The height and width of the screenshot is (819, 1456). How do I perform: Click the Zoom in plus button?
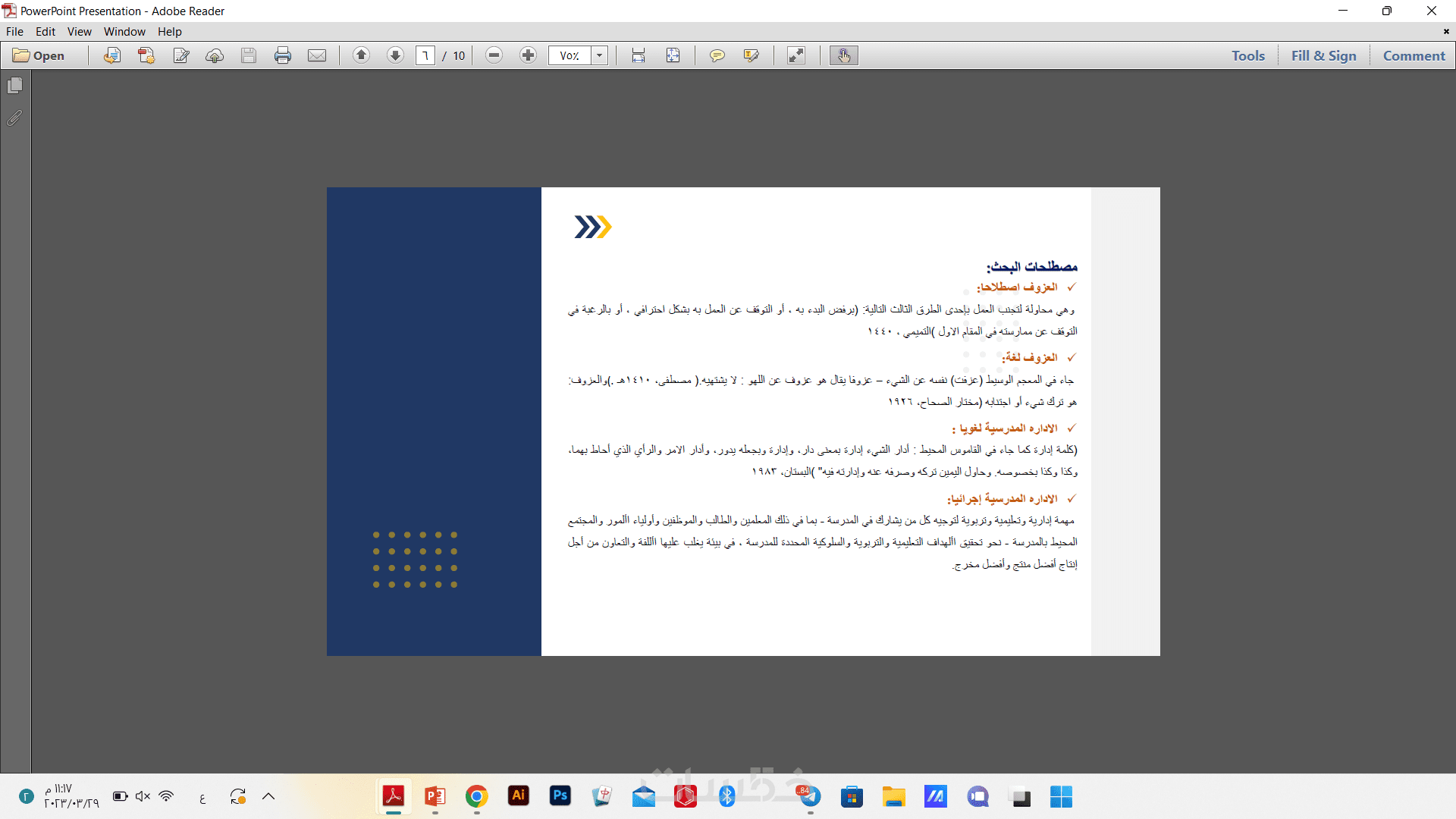coord(529,55)
